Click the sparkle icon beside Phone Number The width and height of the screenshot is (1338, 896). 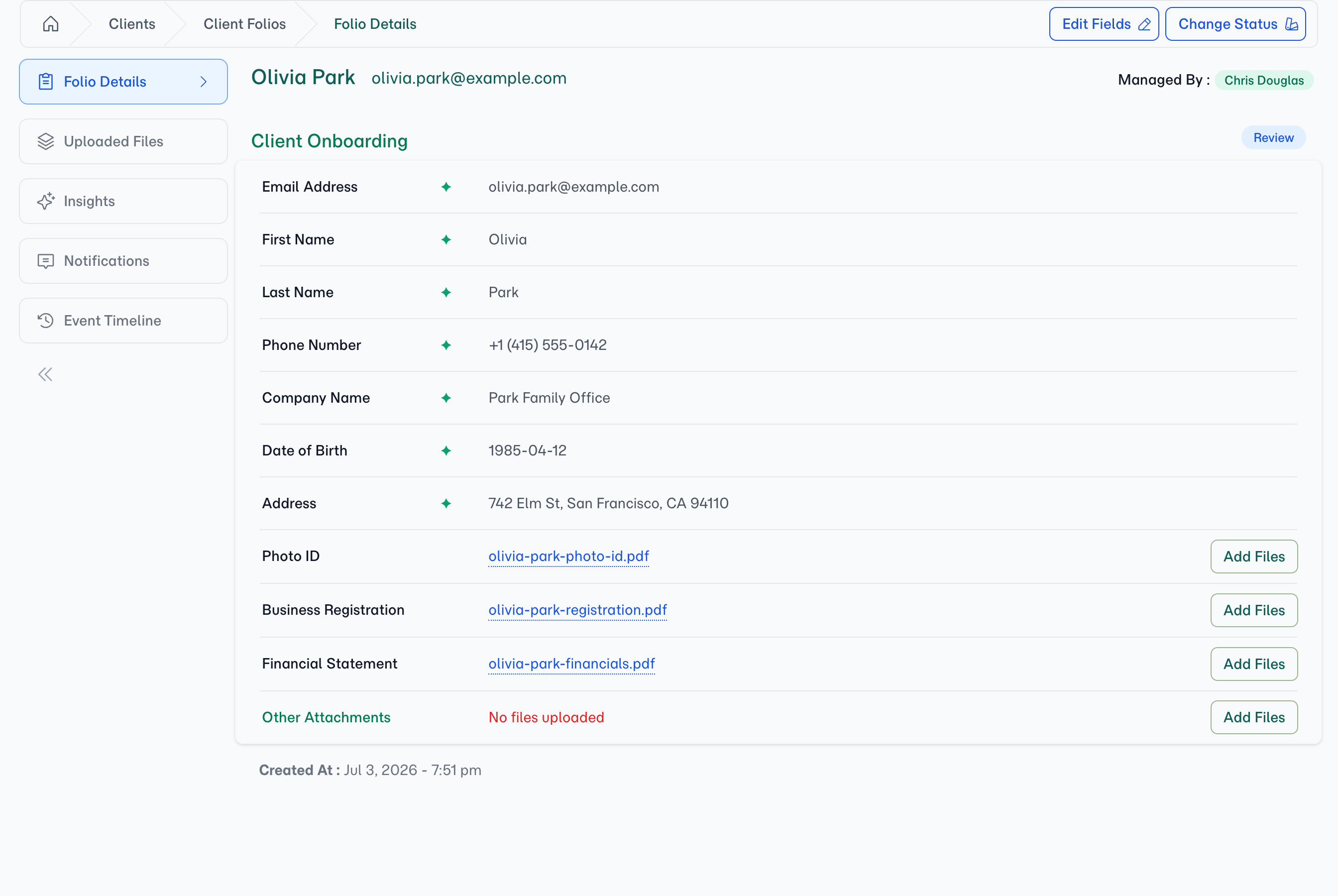(x=446, y=345)
